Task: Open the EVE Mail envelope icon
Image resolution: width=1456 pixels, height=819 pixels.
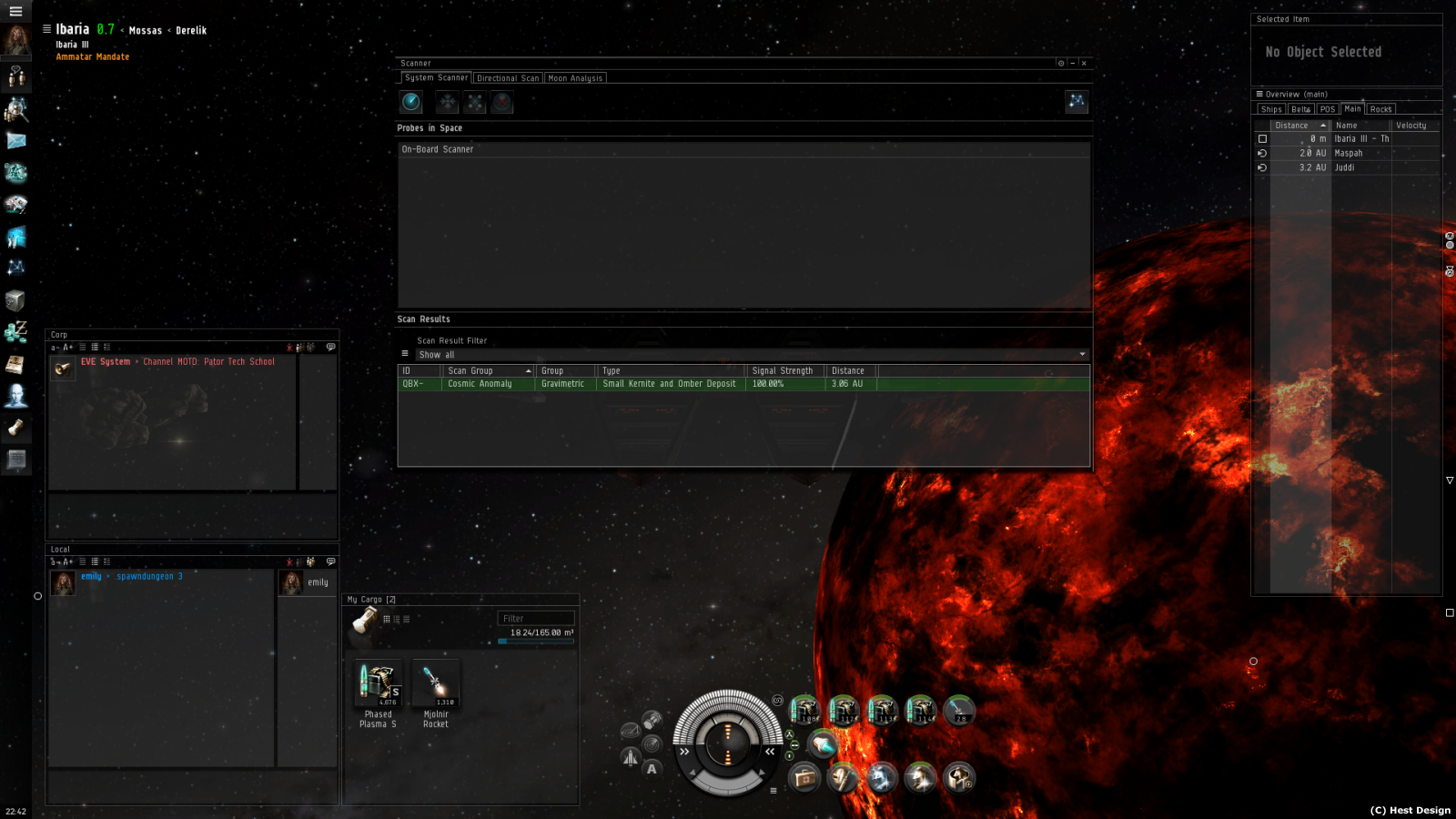Action: 15,140
